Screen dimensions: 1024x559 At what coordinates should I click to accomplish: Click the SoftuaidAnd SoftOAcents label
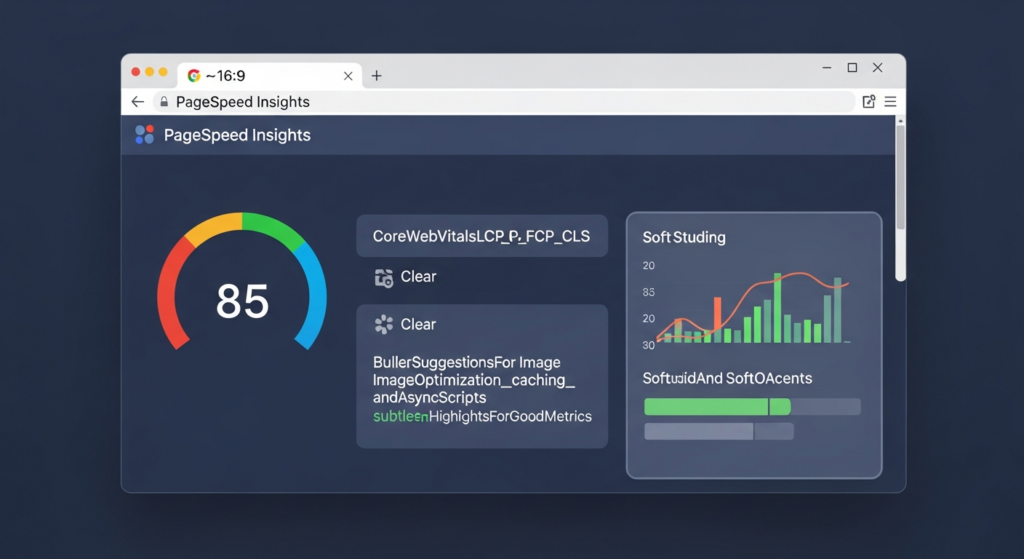[727, 379]
